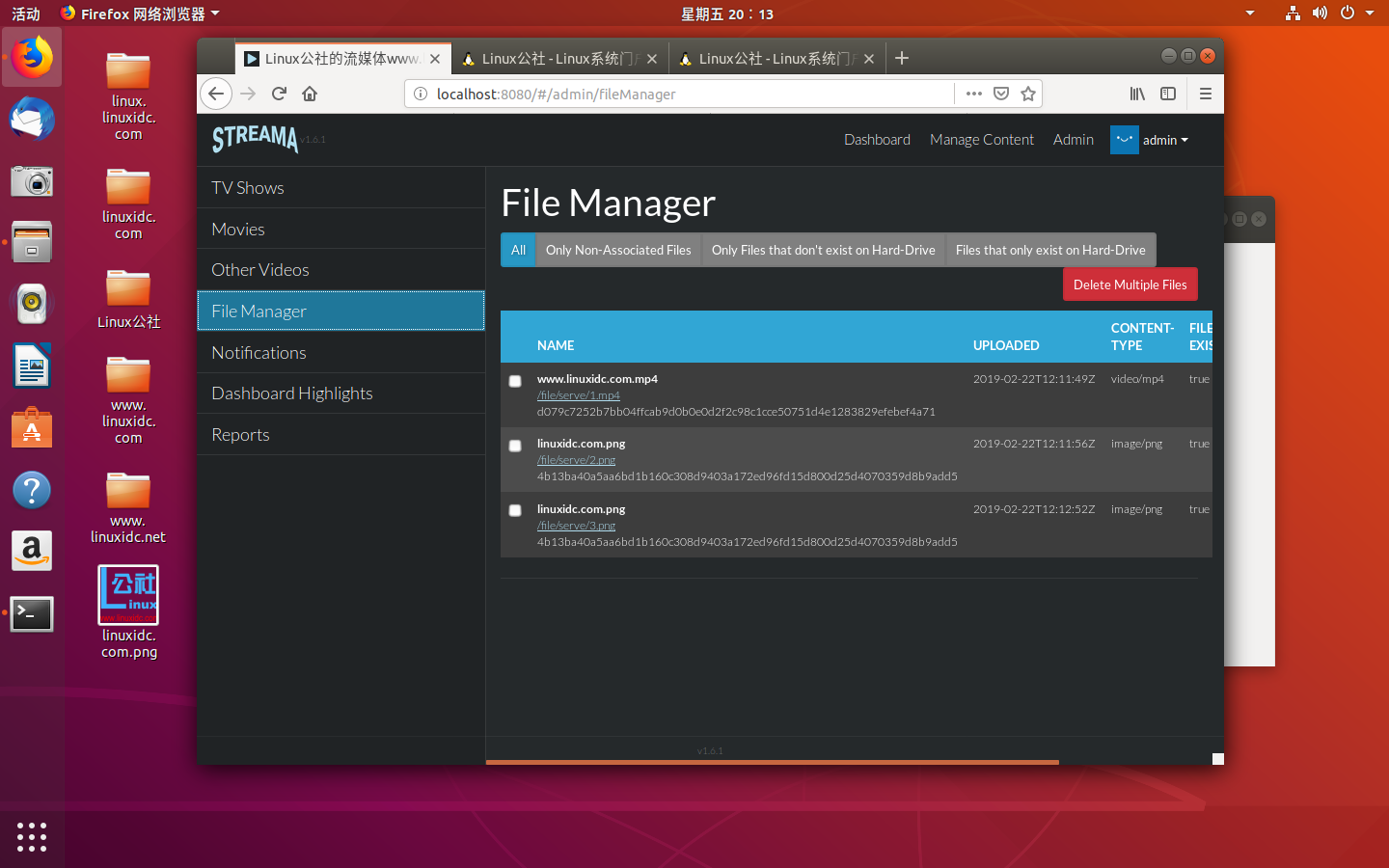This screenshot has height=868, width=1389.
Task: Click the Delete Multiple Files button
Action: pyautogui.click(x=1130, y=285)
